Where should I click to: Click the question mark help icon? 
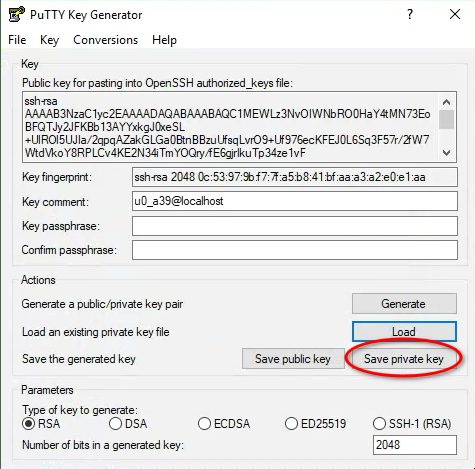coord(410,14)
